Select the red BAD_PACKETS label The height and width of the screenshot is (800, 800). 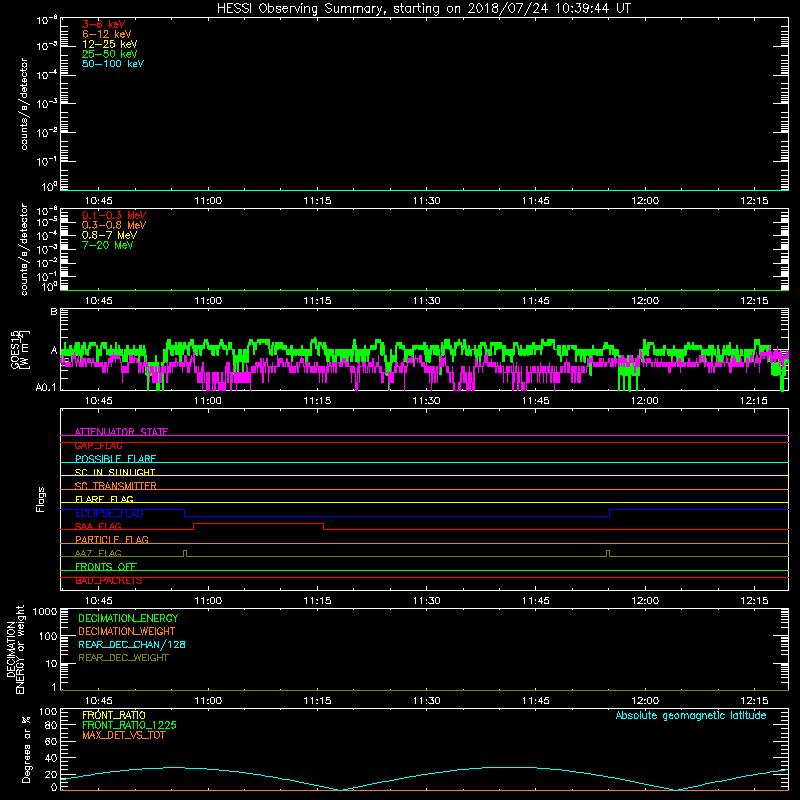click(x=109, y=581)
